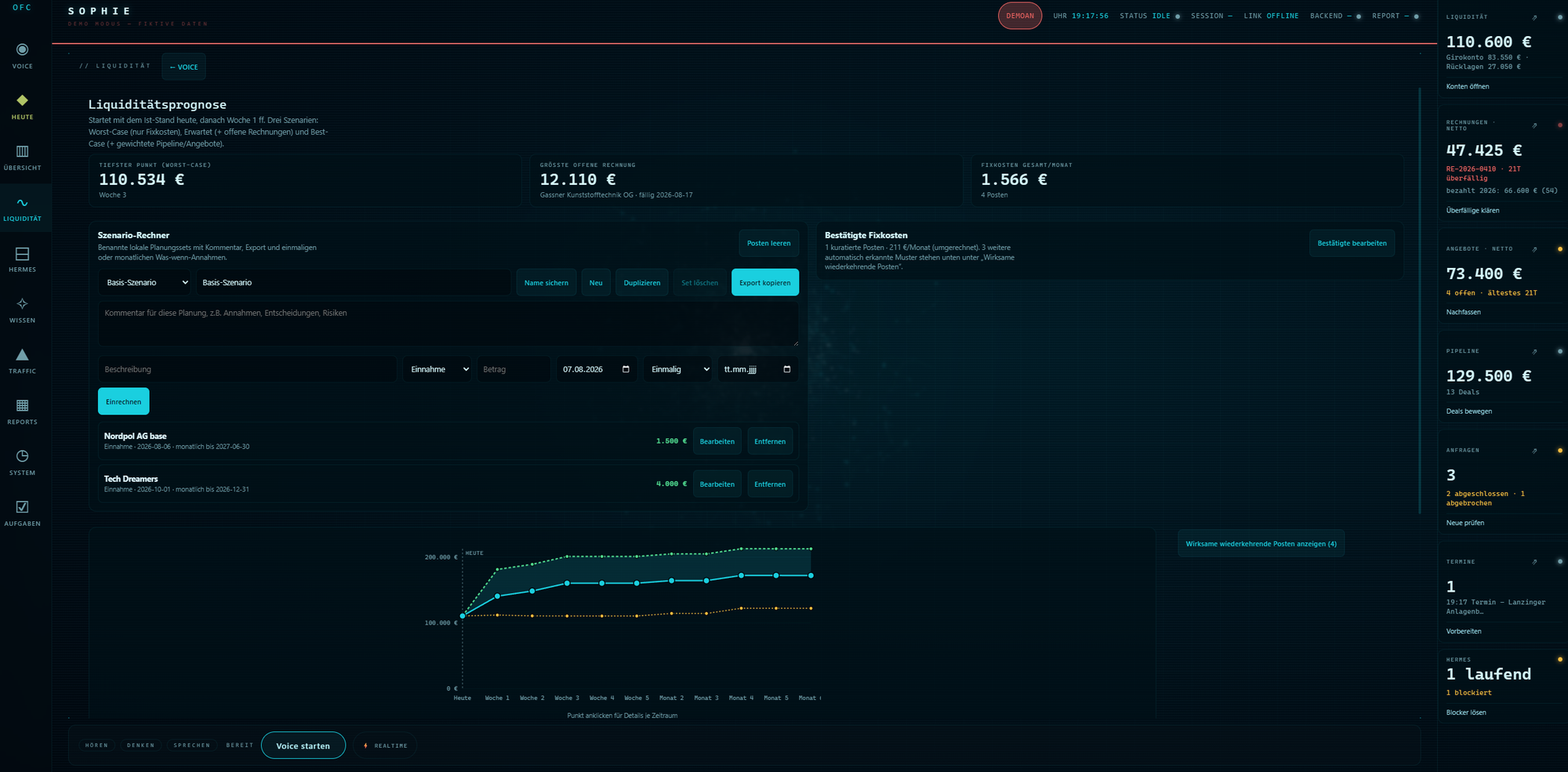1568x772 pixels.
Task: Open the calendar picker of the empty end-date field
Action: 787,369
